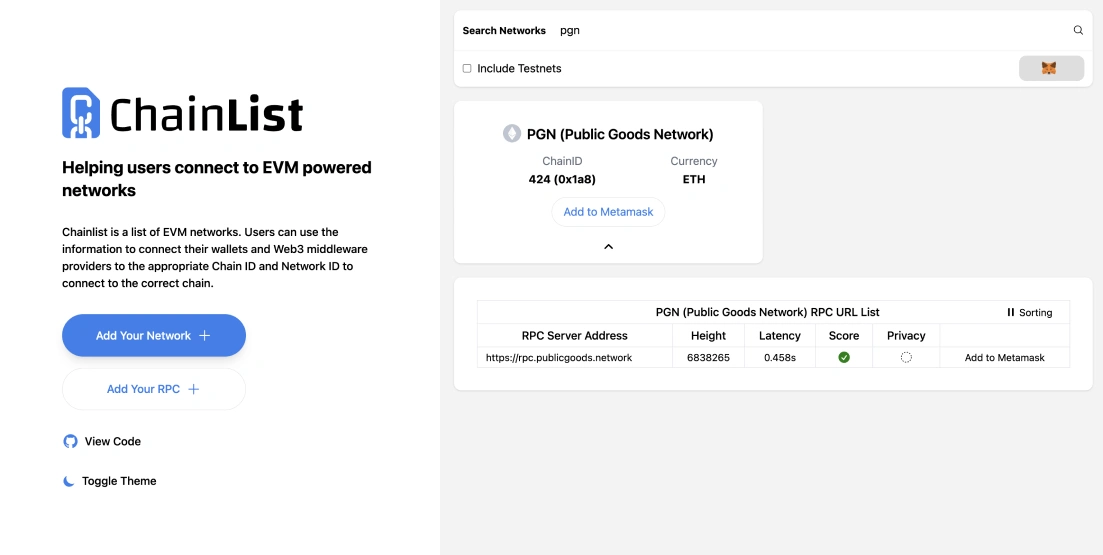
Task: Click the currency value ETH
Action: point(694,179)
